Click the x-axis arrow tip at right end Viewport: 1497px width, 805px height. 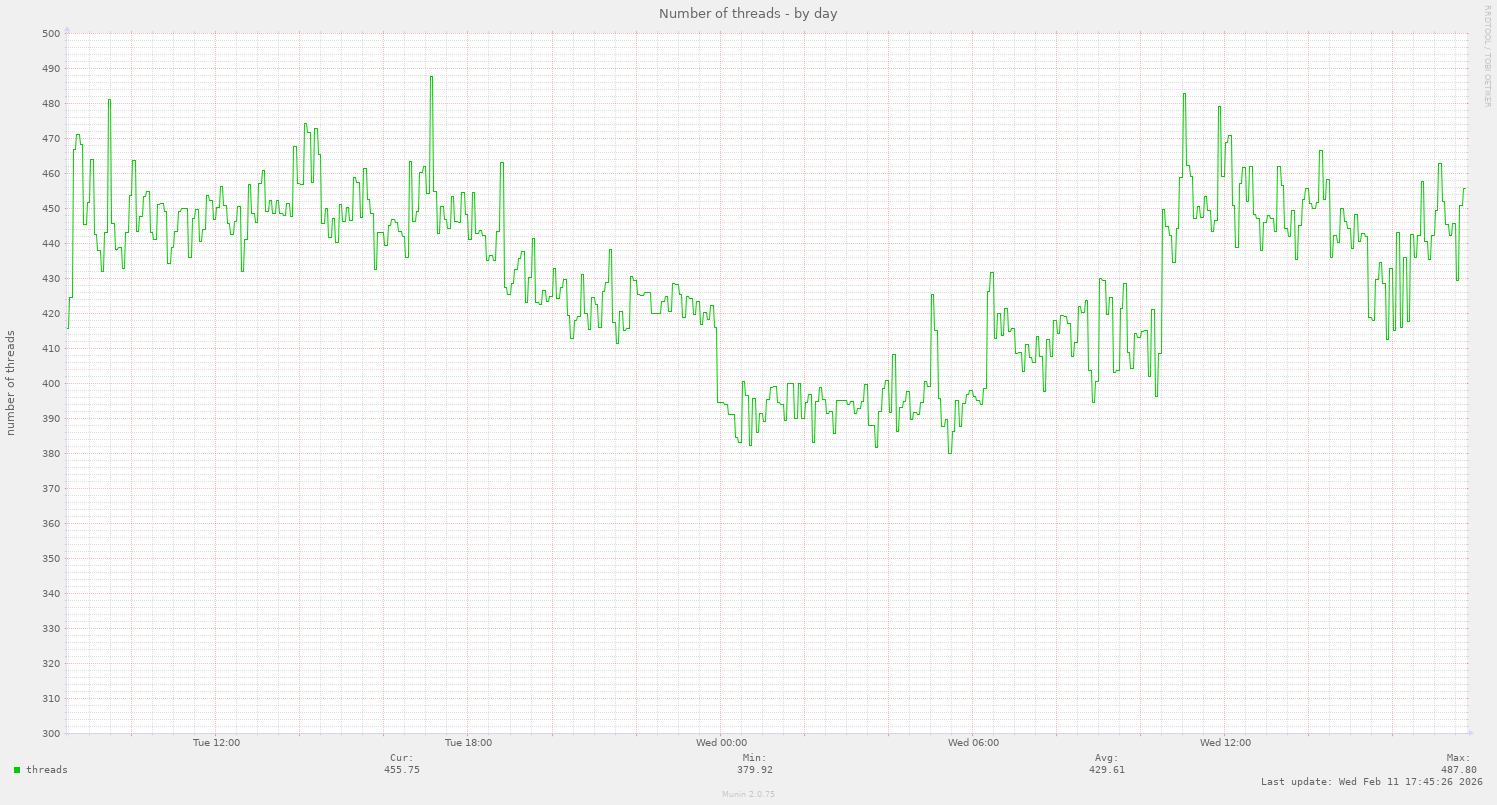(1469, 733)
